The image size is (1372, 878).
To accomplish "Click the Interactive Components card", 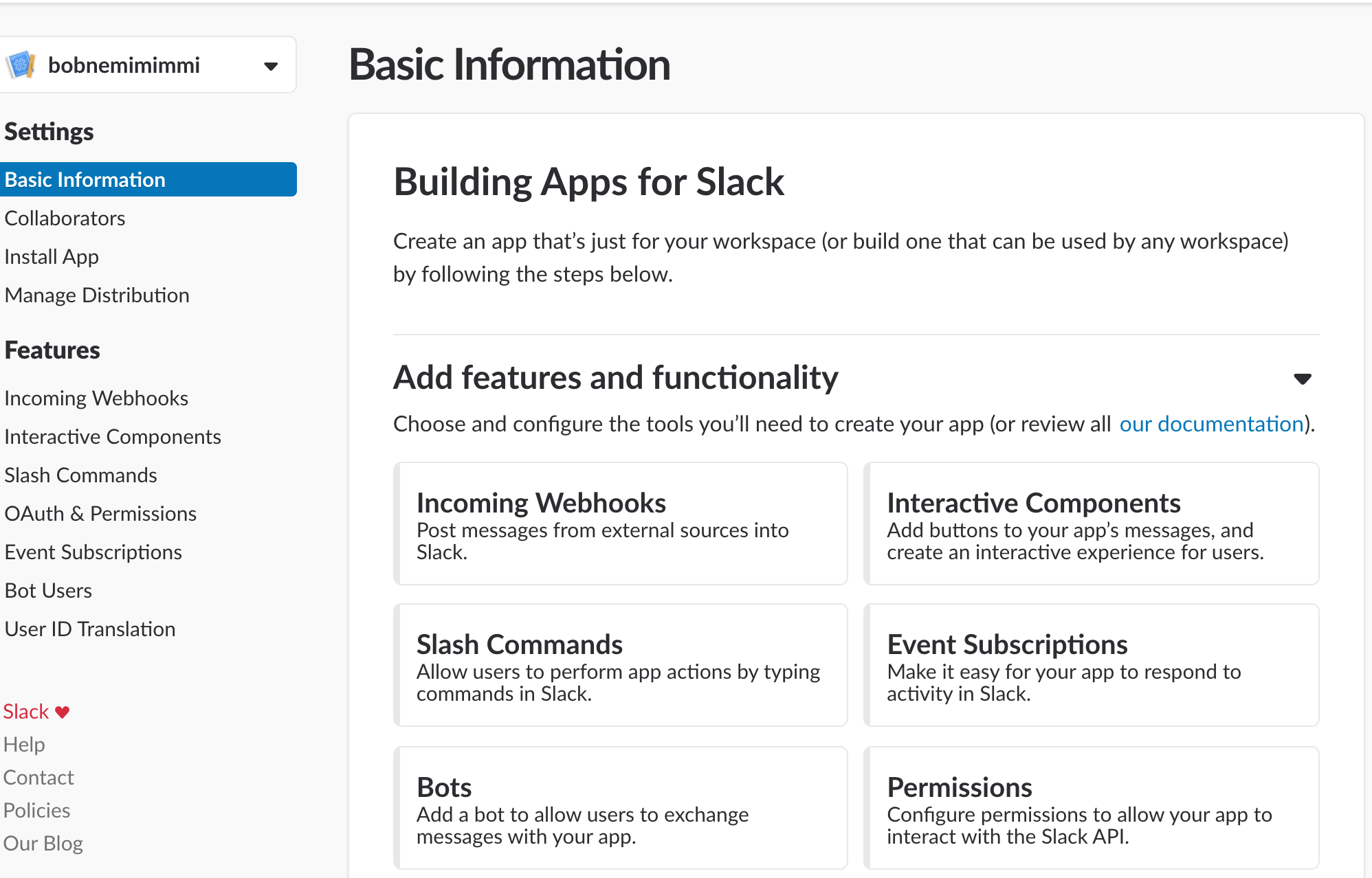I will tap(1091, 524).
